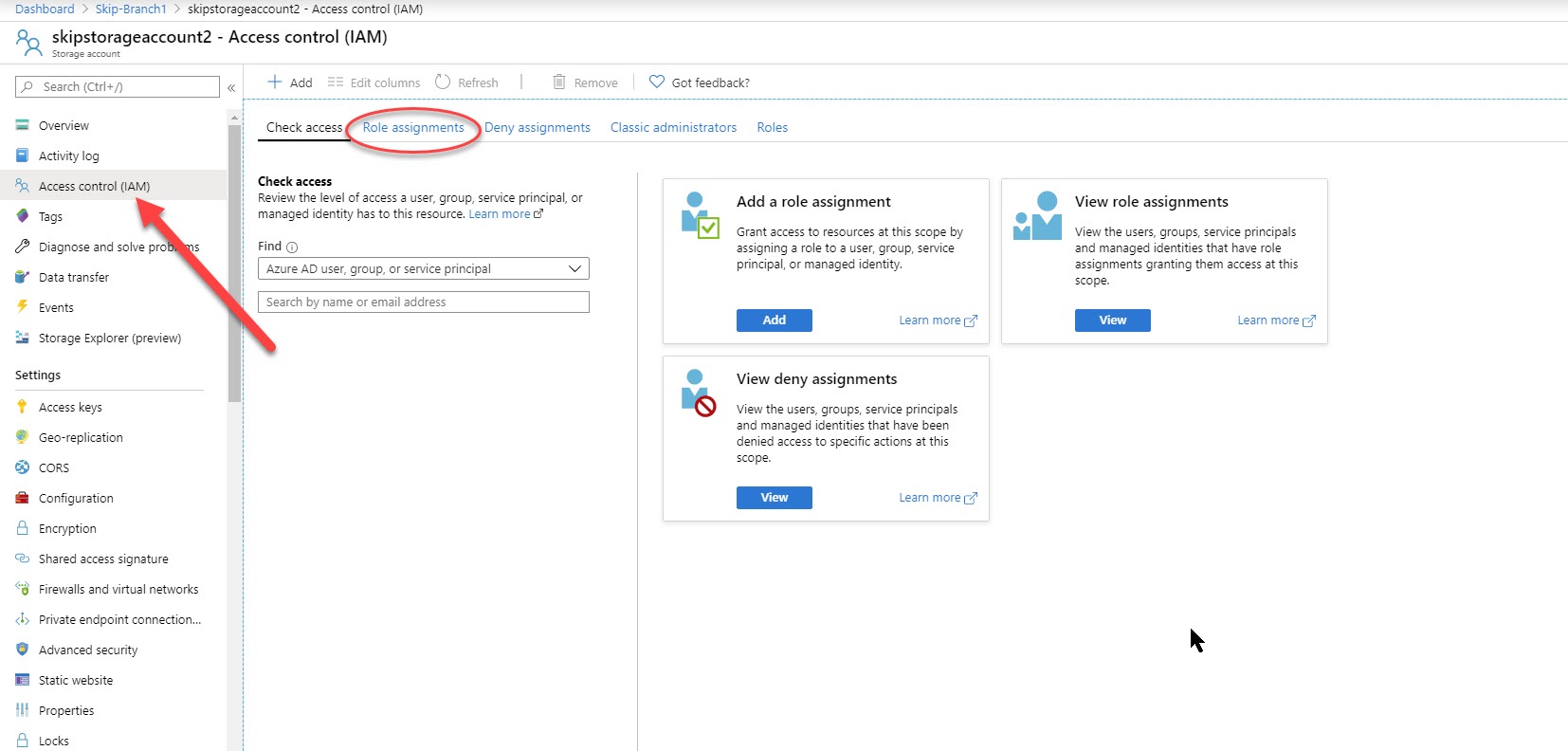Click the Events lightning icon
This screenshot has width=1568, height=751.
click(22, 307)
